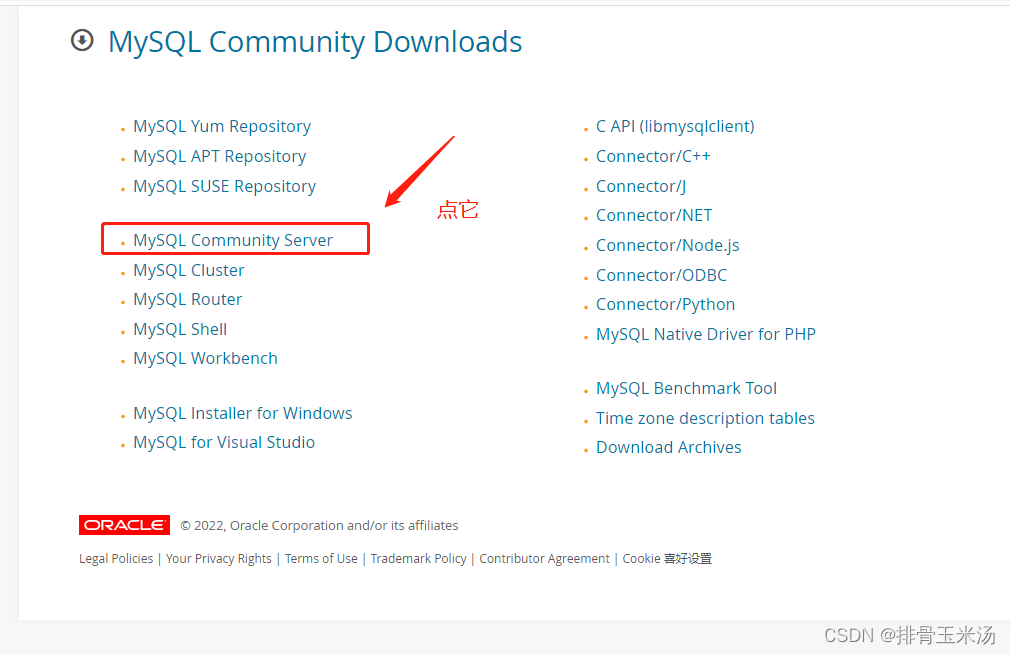Screen dimensions: 1010x654
Task: Go to the MySQL Router download page
Action: pyautogui.click(x=187, y=300)
